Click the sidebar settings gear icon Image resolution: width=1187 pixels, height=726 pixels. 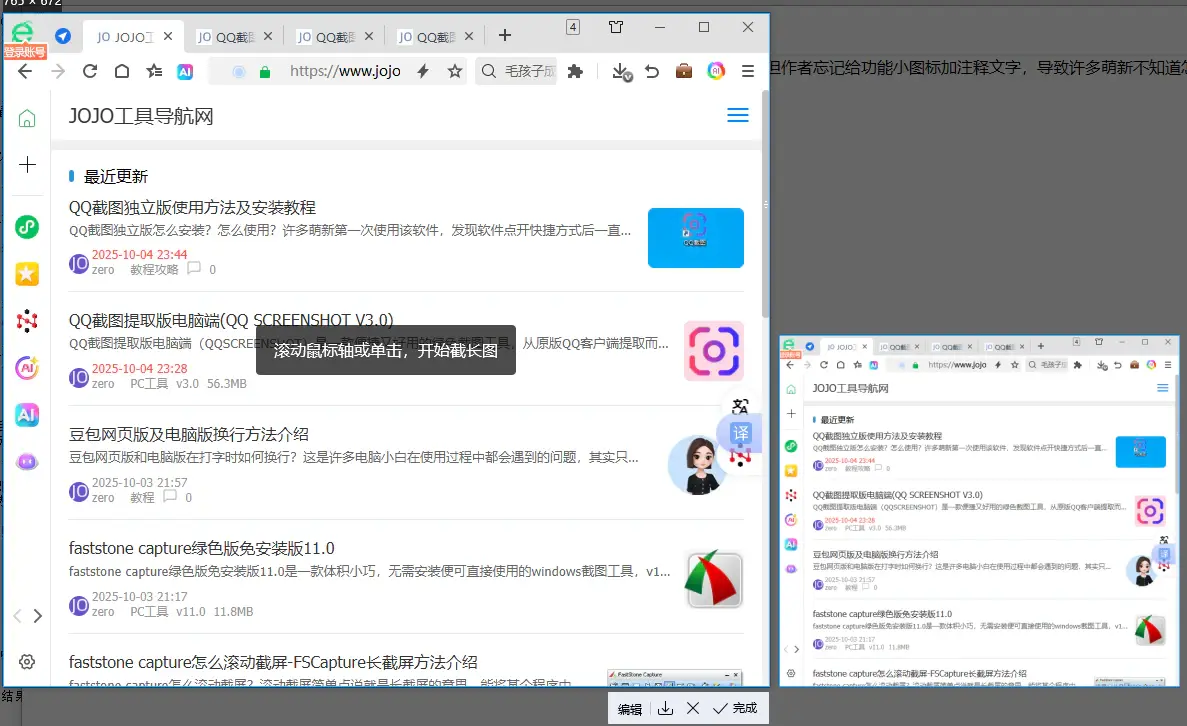[x=27, y=661]
